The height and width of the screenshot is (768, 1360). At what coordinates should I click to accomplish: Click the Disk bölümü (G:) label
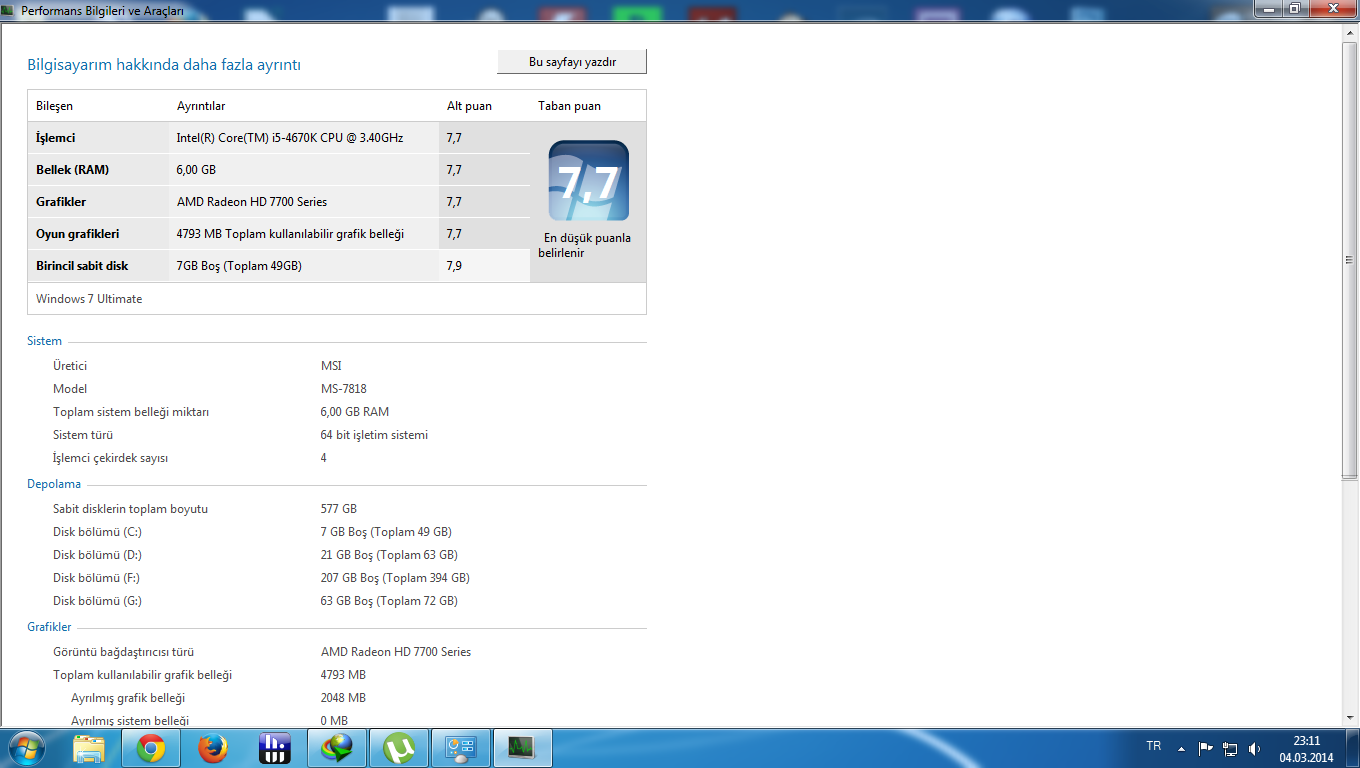pyautogui.click(x=97, y=601)
